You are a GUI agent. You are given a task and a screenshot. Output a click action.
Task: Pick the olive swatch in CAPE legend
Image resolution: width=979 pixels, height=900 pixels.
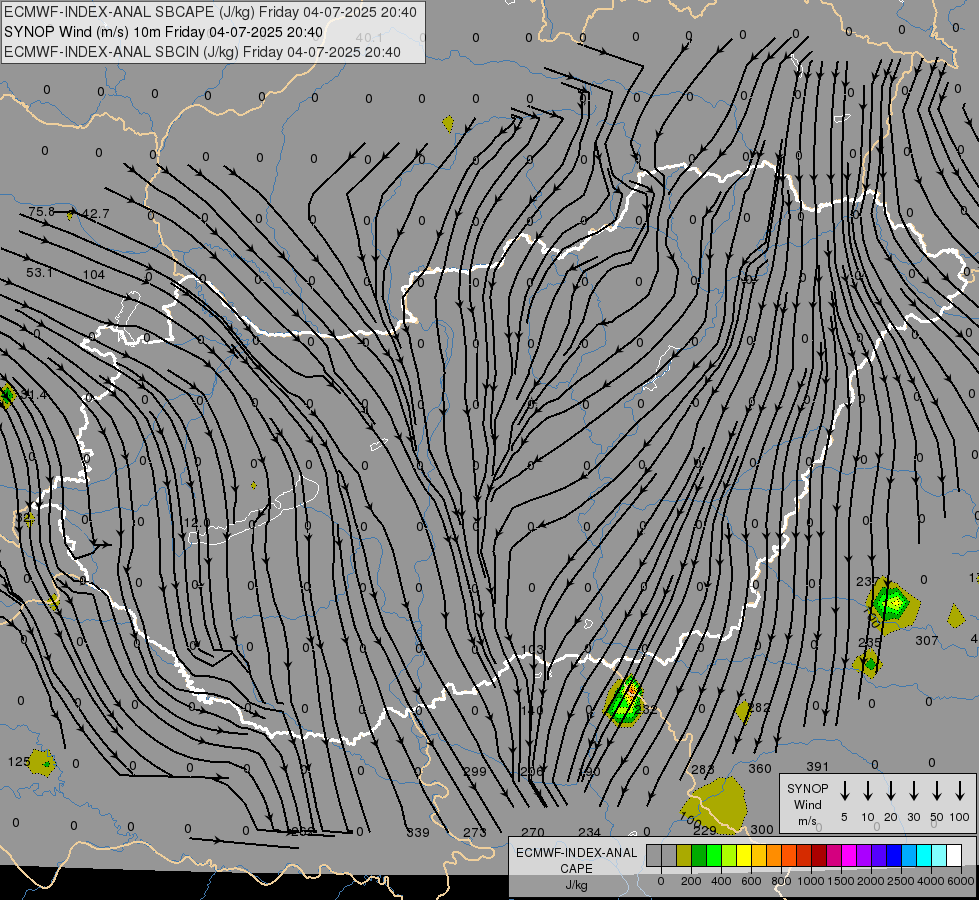684,856
